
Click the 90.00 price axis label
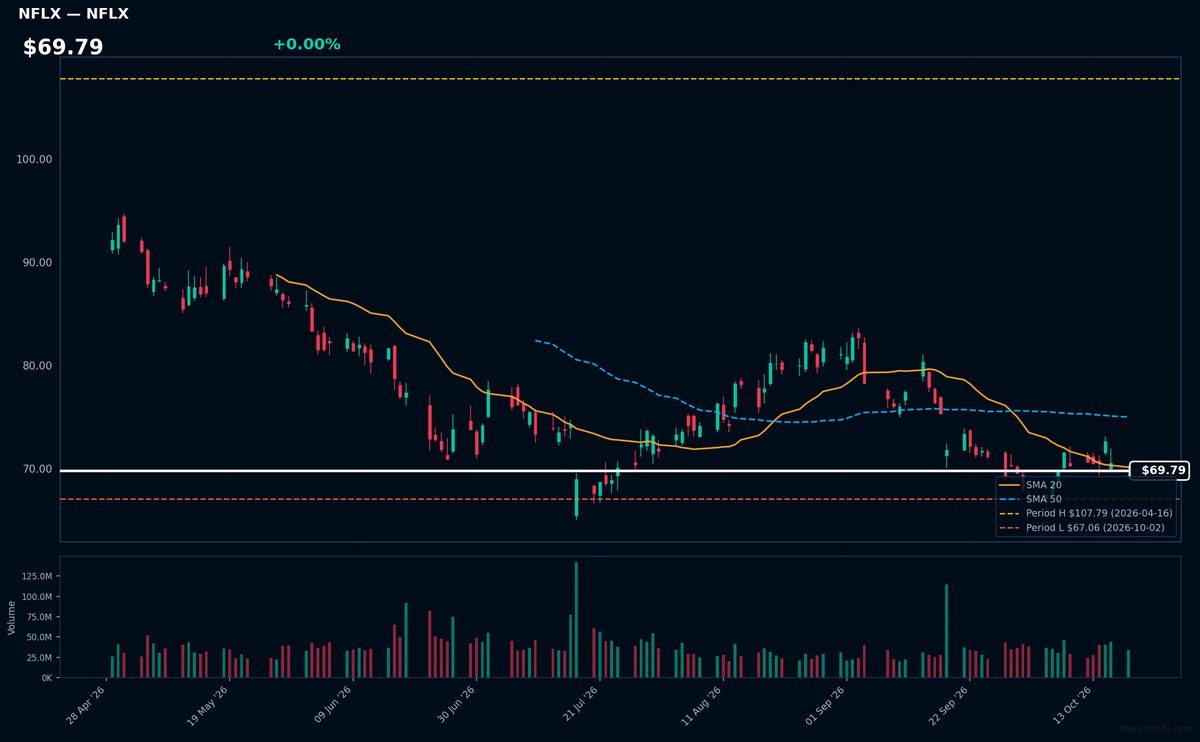pyautogui.click(x=37, y=263)
